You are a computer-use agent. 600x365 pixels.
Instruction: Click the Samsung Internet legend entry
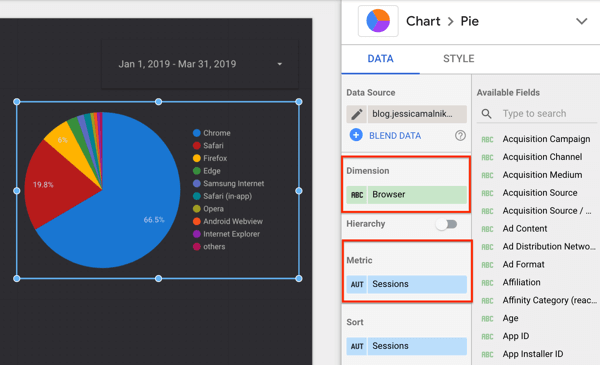click(x=228, y=184)
